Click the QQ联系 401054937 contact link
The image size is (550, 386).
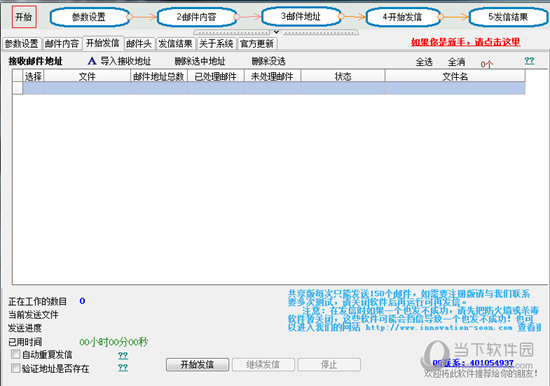pyautogui.click(x=473, y=363)
